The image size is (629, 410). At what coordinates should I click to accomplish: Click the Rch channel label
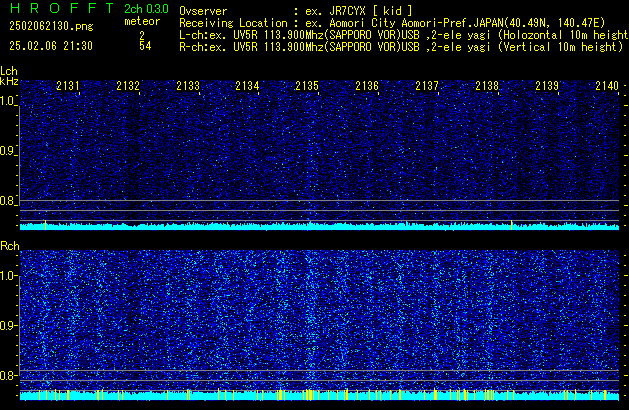(x=10, y=246)
